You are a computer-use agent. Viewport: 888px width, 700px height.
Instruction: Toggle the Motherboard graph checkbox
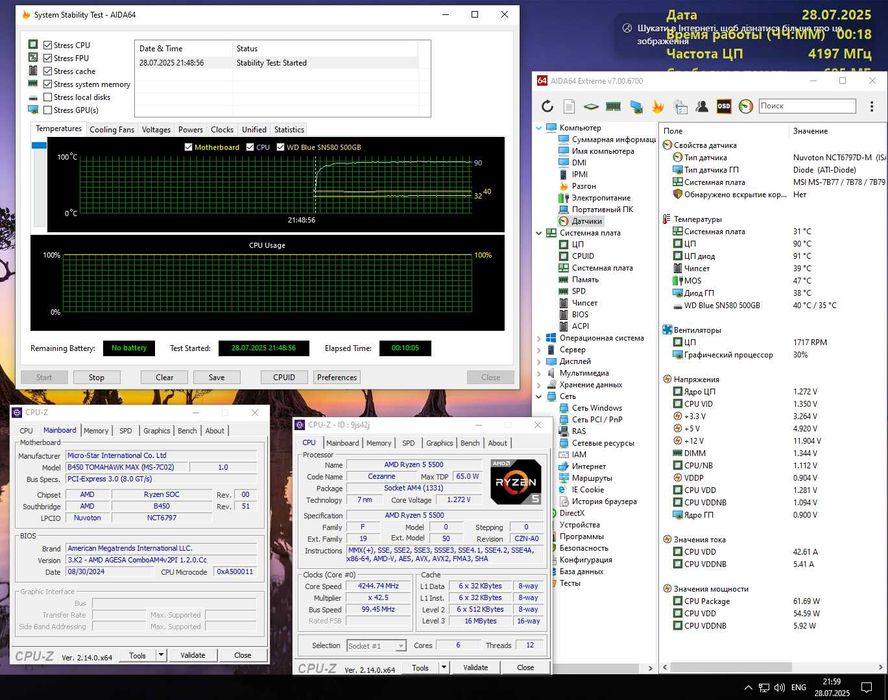click(188, 147)
